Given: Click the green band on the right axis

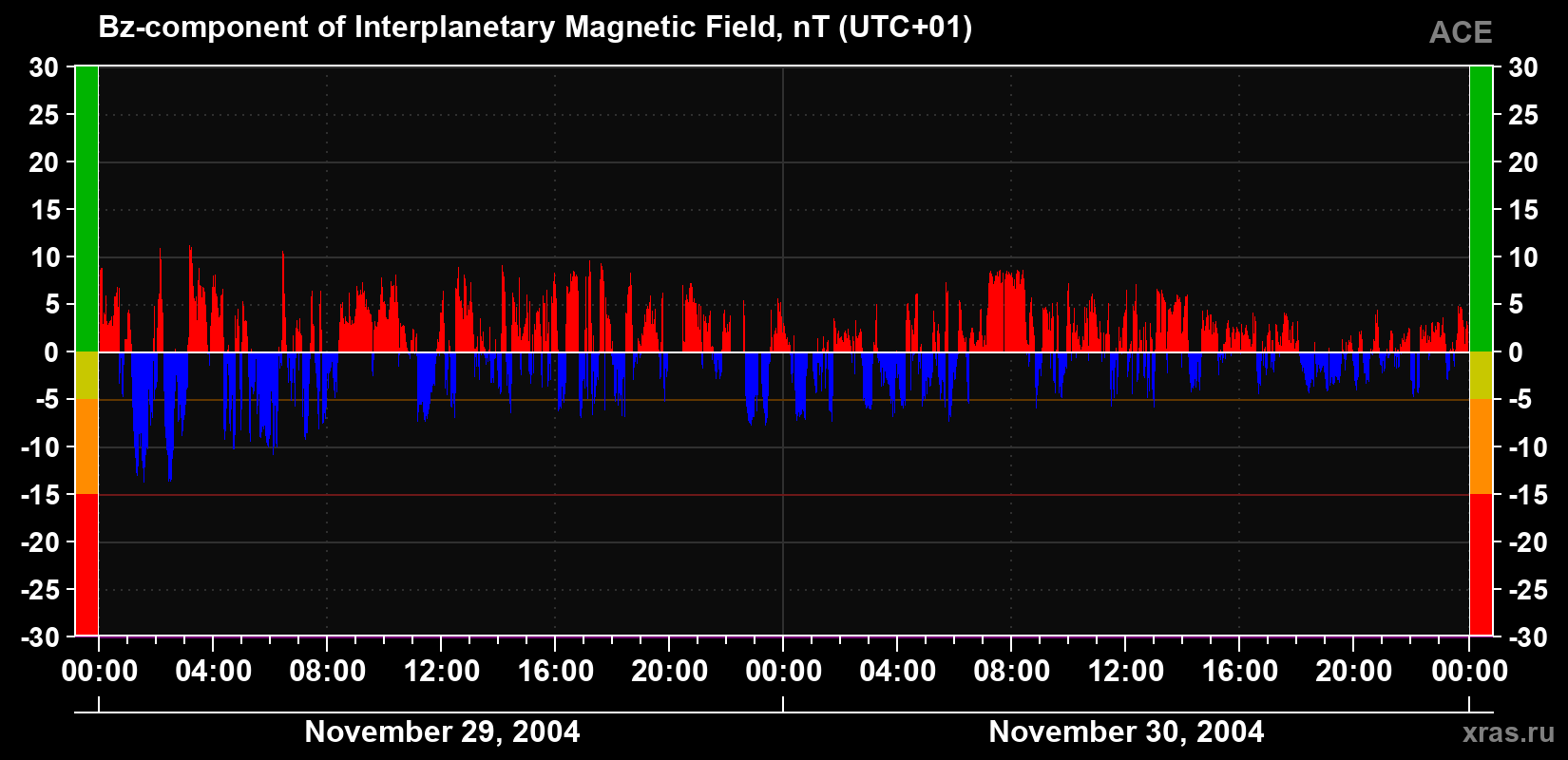Looking at the screenshot, I should (x=1481, y=209).
